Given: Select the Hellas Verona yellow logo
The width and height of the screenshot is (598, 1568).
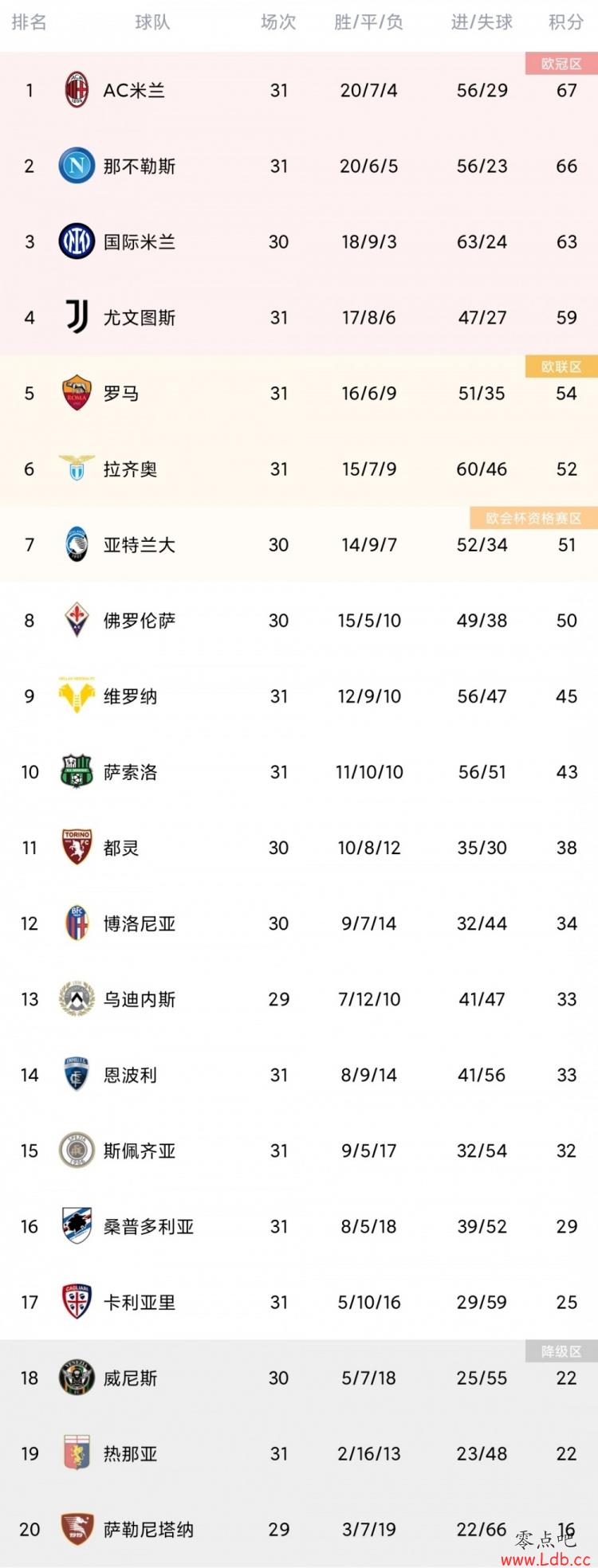Looking at the screenshot, I should click(77, 696).
